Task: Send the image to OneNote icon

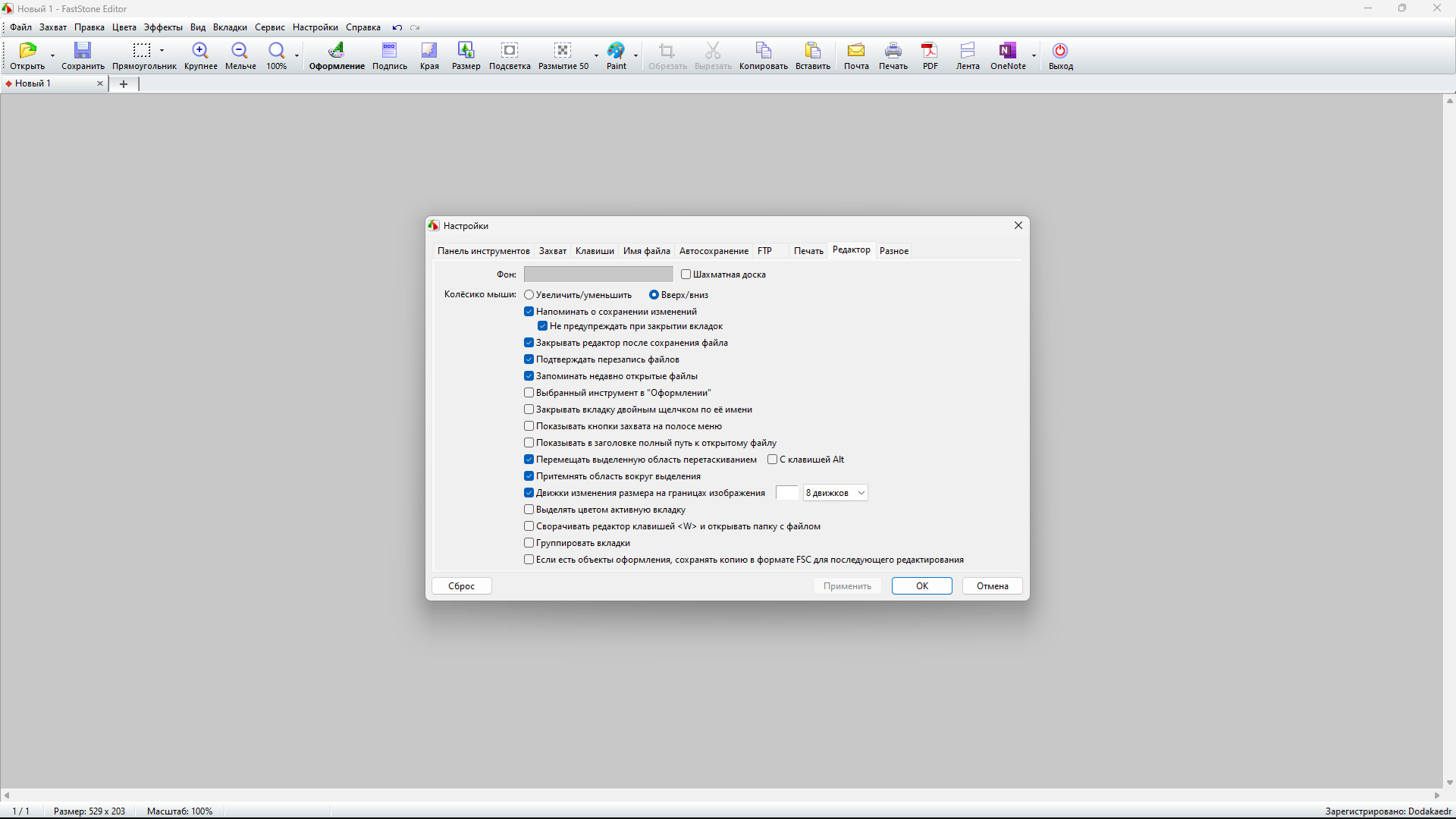Action: (1007, 52)
